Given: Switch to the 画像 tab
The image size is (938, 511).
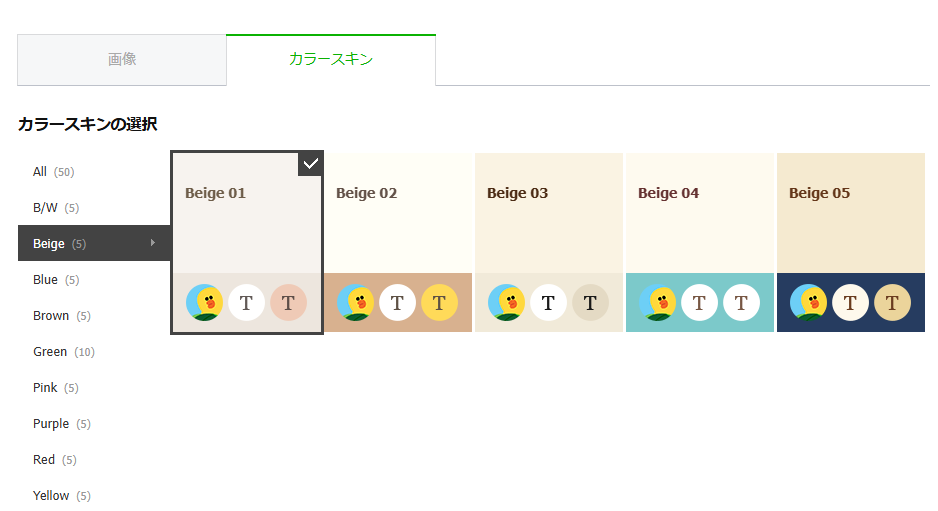Looking at the screenshot, I should click(122, 59).
